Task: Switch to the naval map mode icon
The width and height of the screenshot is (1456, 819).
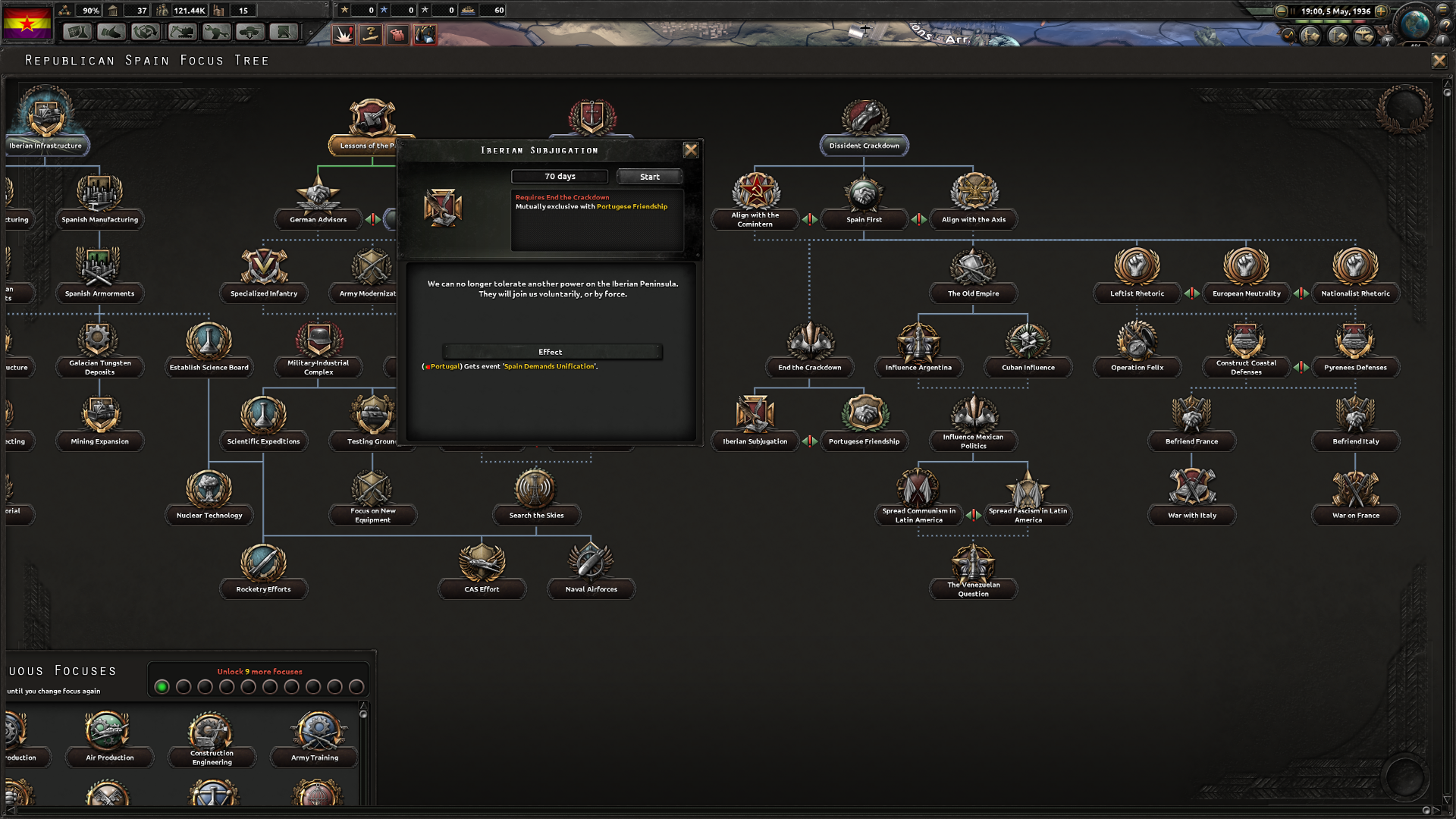Action: [x=1338, y=36]
